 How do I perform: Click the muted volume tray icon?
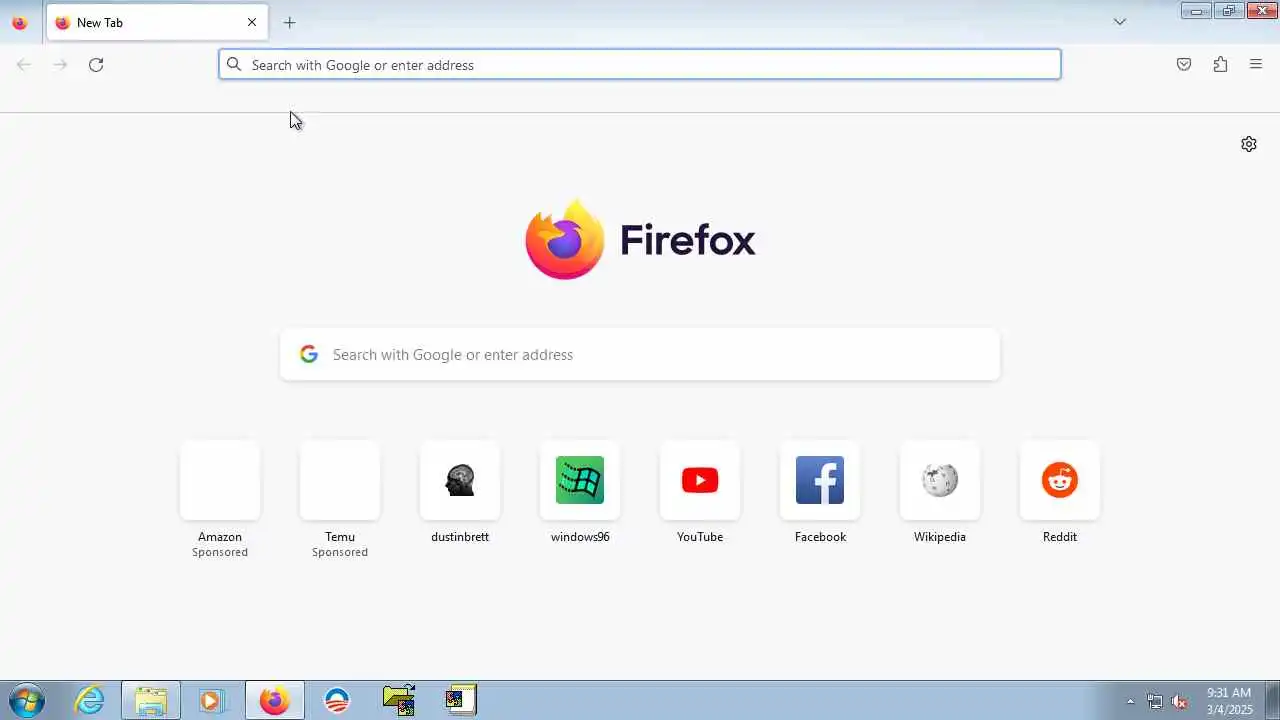coord(1180,702)
